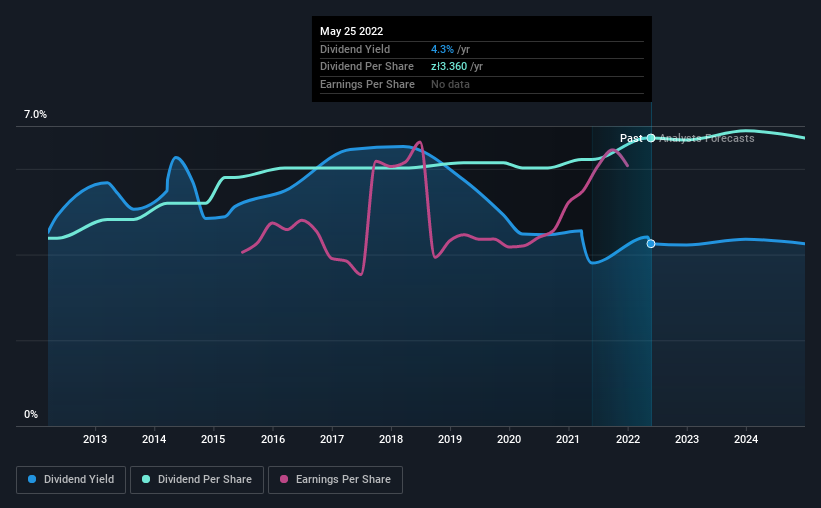Click the May 25 2022 tooltip header
The width and height of the screenshot is (821, 508).
[x=351, y=31]
